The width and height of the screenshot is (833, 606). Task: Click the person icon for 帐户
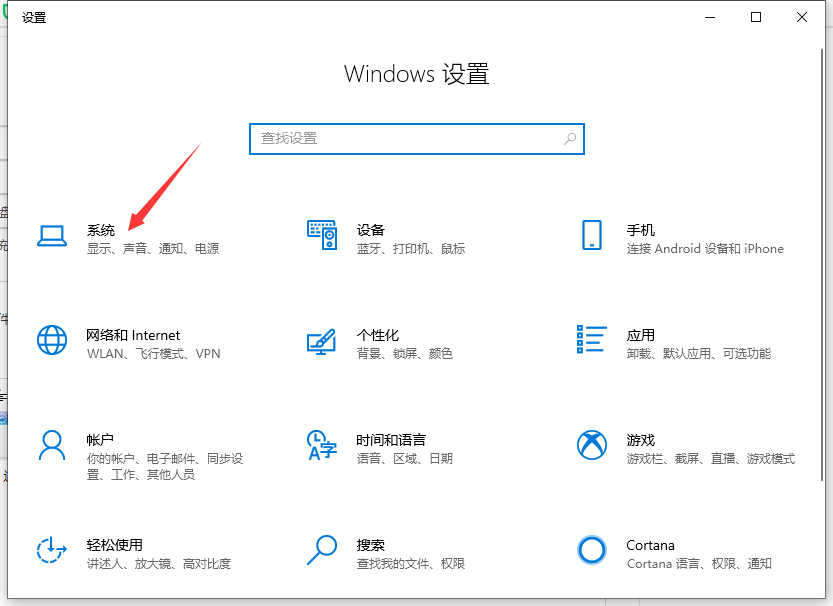click(51, 445)
